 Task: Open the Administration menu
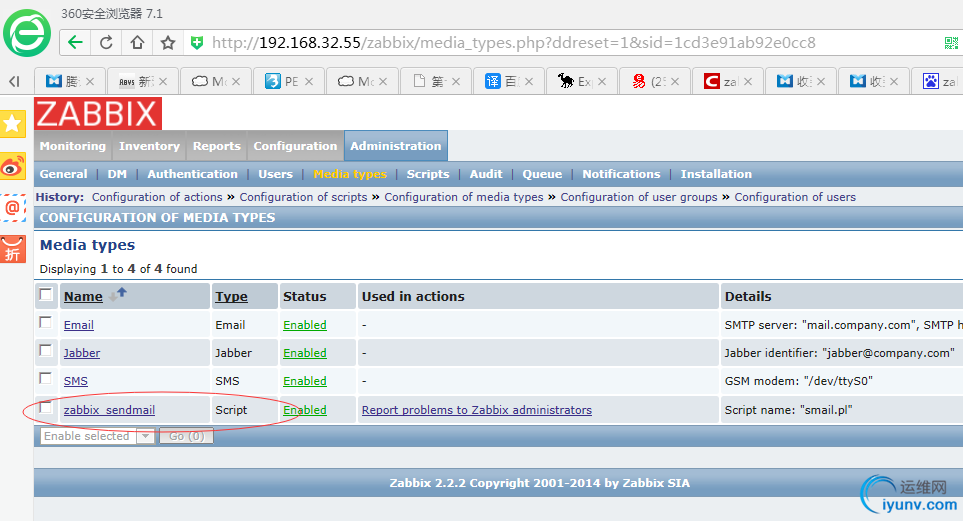pos(396,146)
